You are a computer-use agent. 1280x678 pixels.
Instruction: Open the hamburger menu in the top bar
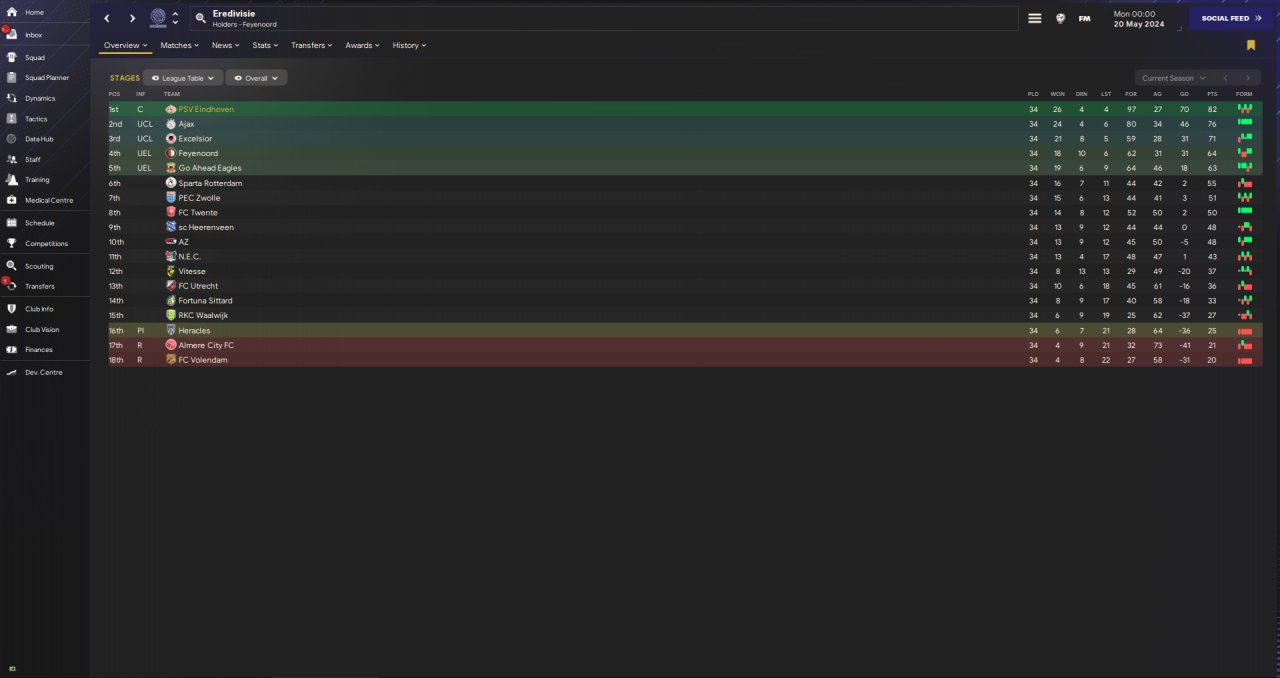(1035, 18)
